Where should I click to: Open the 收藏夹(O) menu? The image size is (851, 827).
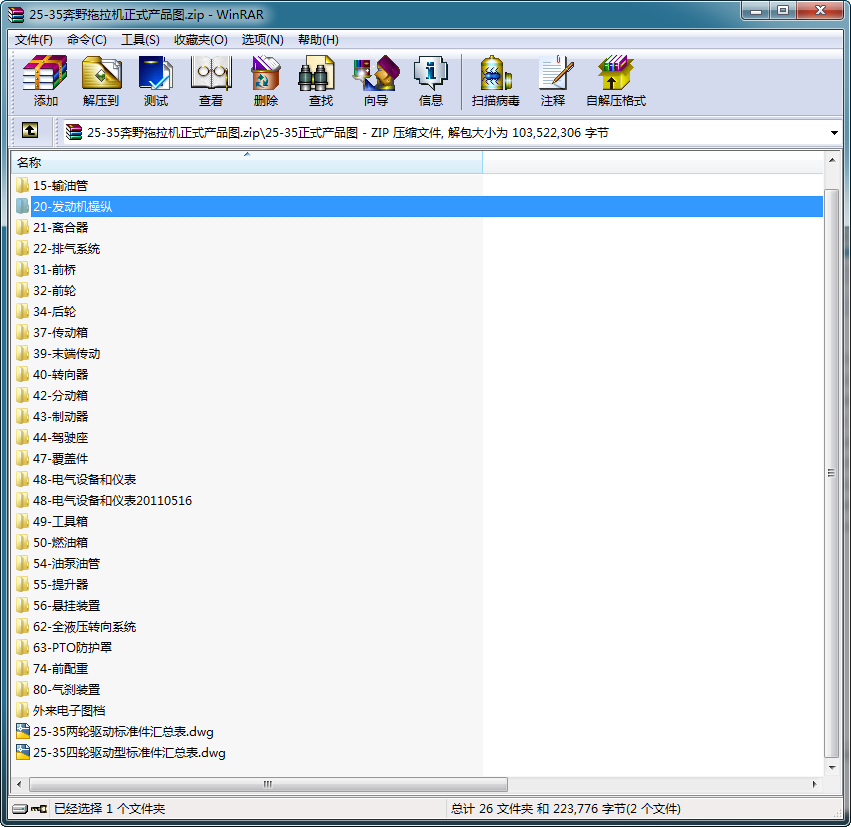coord(200,40)
